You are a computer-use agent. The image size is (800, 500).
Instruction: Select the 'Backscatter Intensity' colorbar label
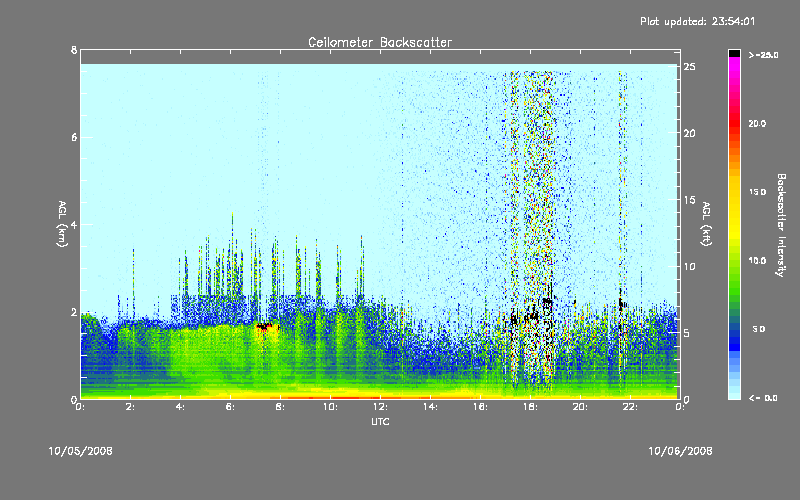pyautogui.click(x=781, y=225)
